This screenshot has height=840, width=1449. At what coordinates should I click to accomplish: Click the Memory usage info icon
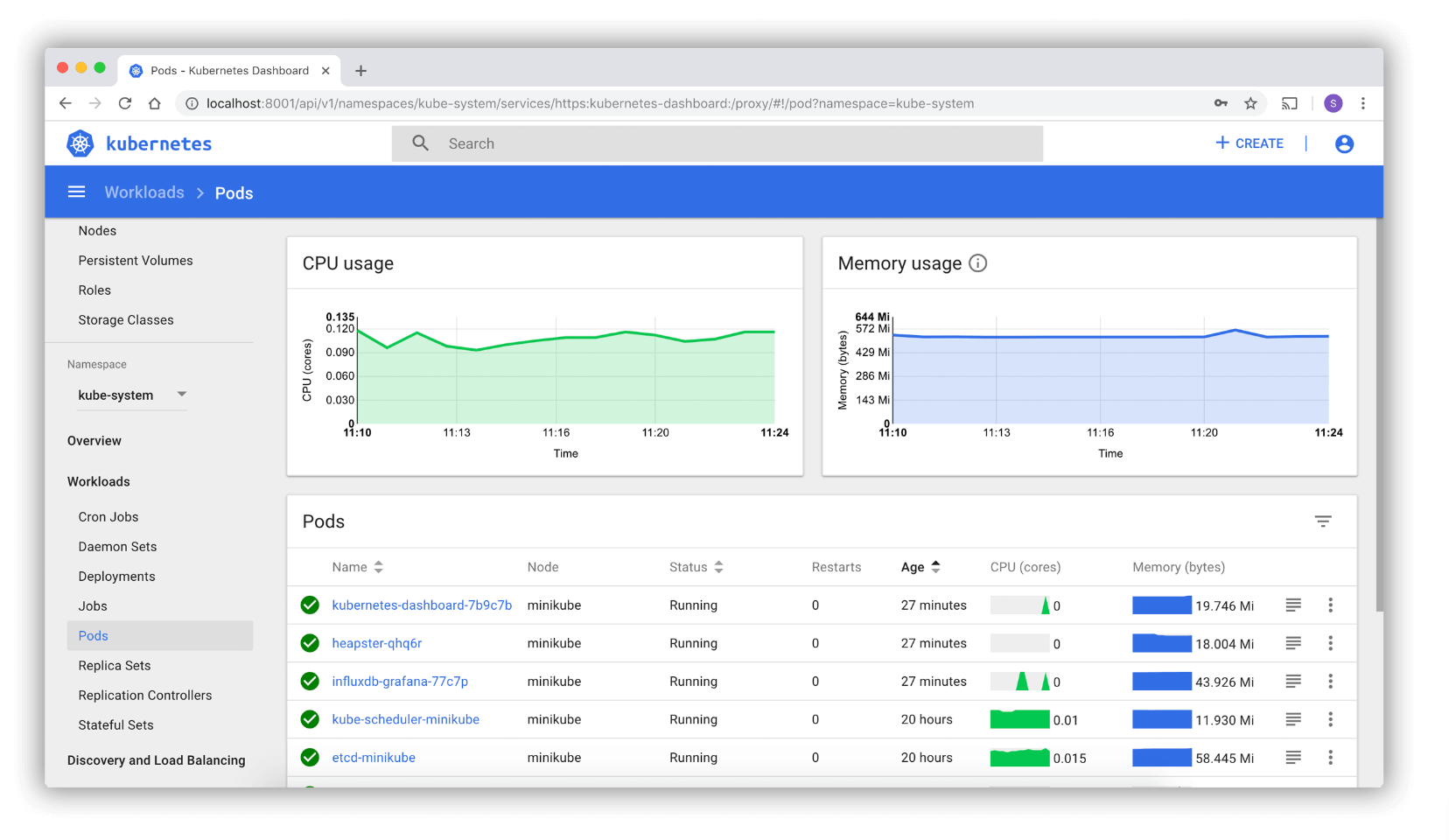(x=978, y=263)
